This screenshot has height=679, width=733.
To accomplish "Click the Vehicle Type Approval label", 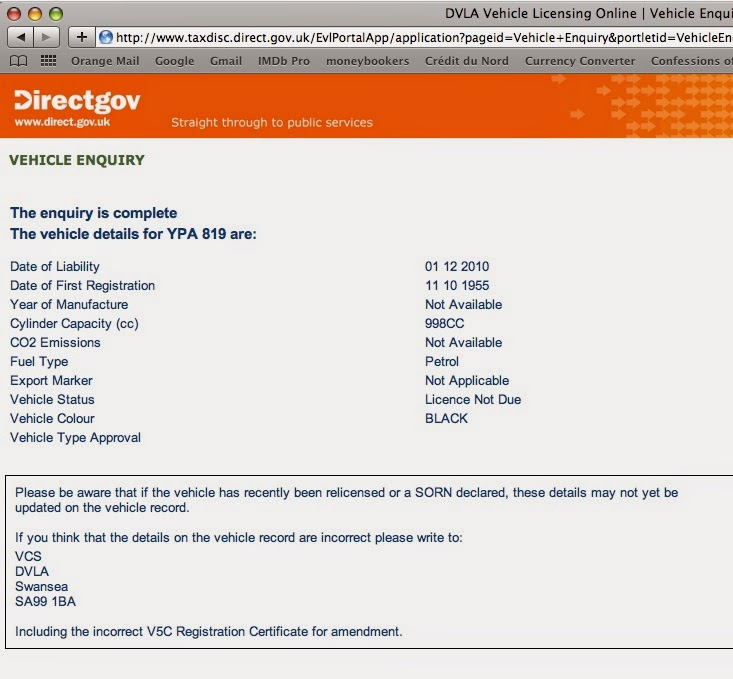I will pos(75,438).
